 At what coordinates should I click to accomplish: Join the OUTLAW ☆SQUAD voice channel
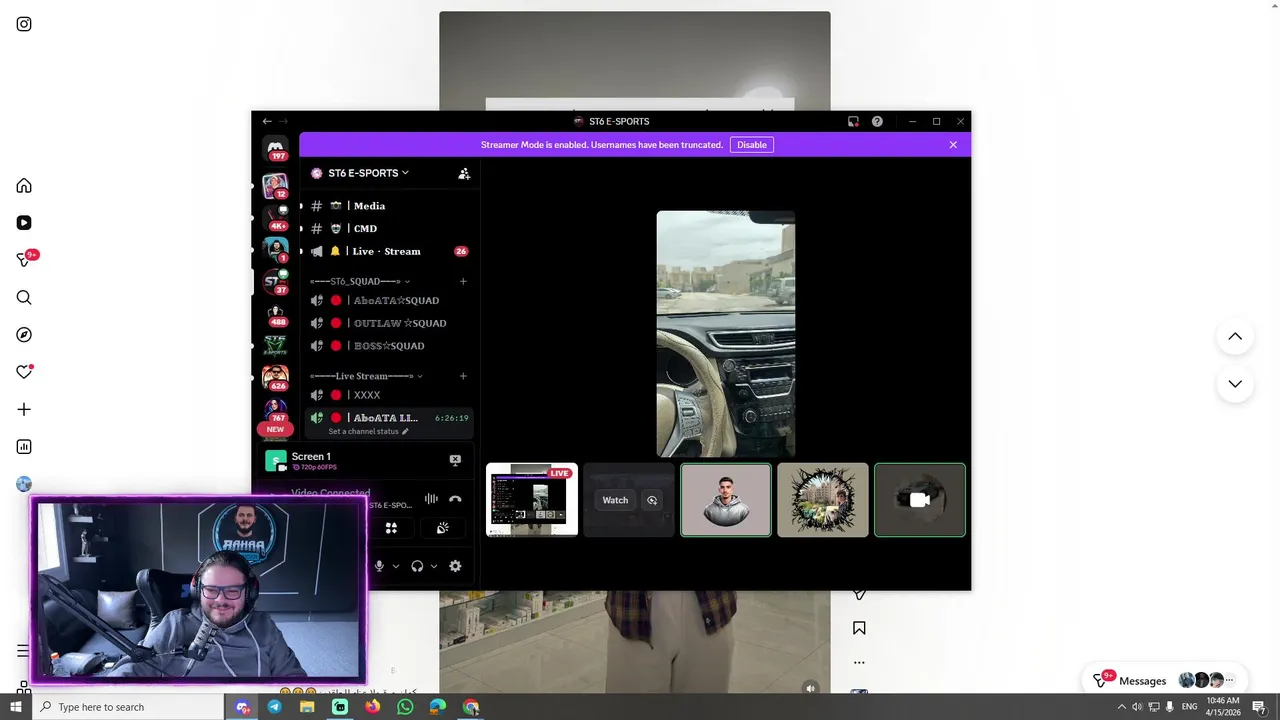(x=387, y=323)
